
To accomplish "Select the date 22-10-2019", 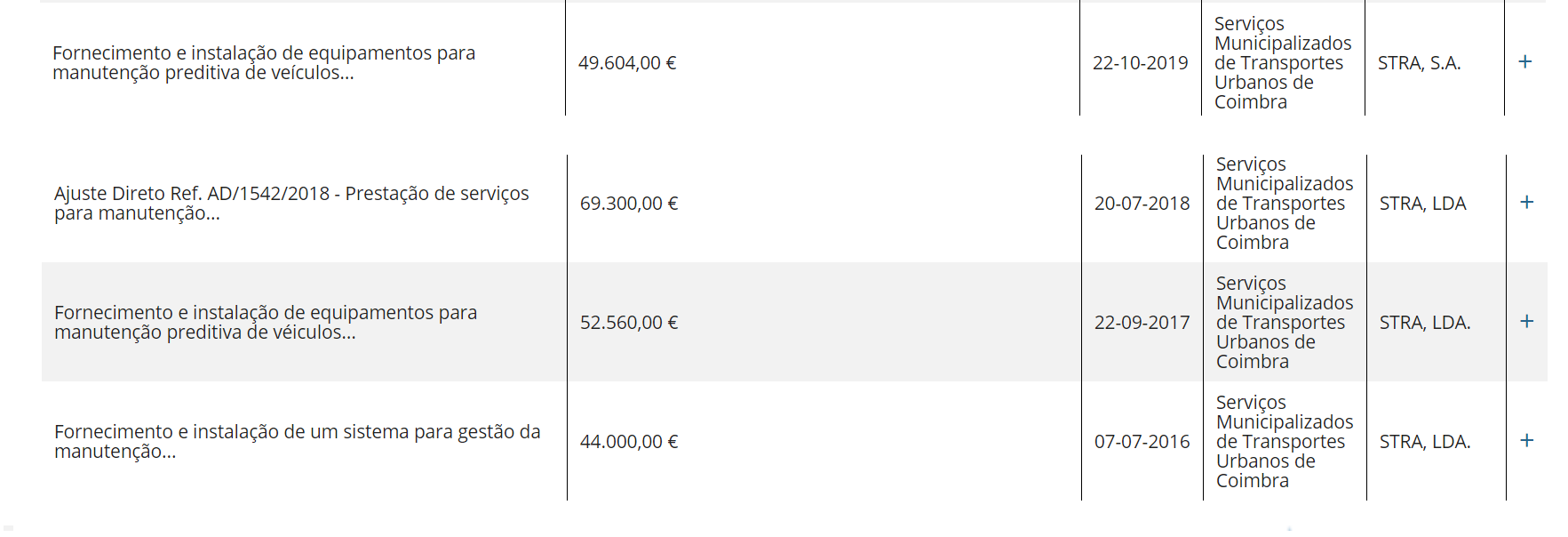I will (1140, 63).
